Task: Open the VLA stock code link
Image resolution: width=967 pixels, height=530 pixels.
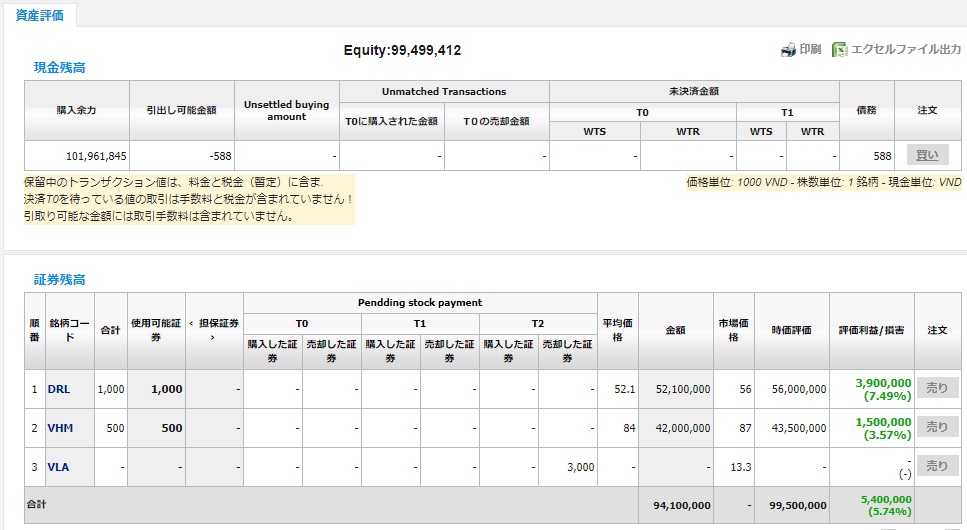Action: click(59, 466)
